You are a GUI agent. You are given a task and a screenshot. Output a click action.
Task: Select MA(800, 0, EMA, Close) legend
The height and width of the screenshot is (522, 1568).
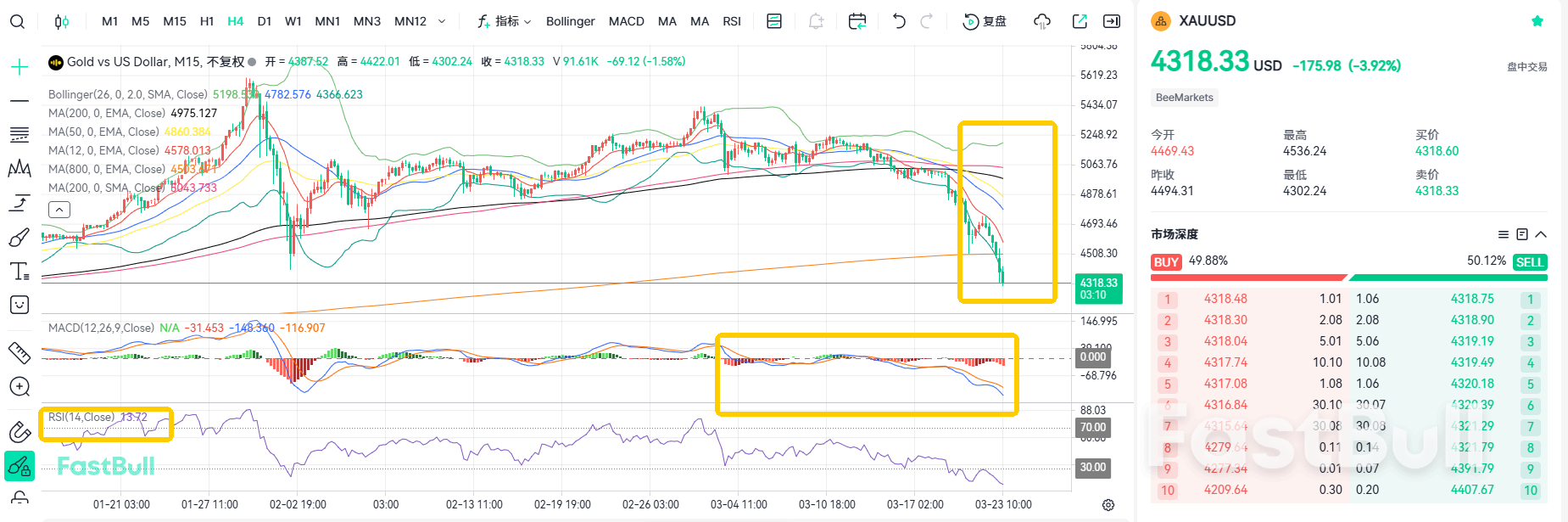click(107, 169)
